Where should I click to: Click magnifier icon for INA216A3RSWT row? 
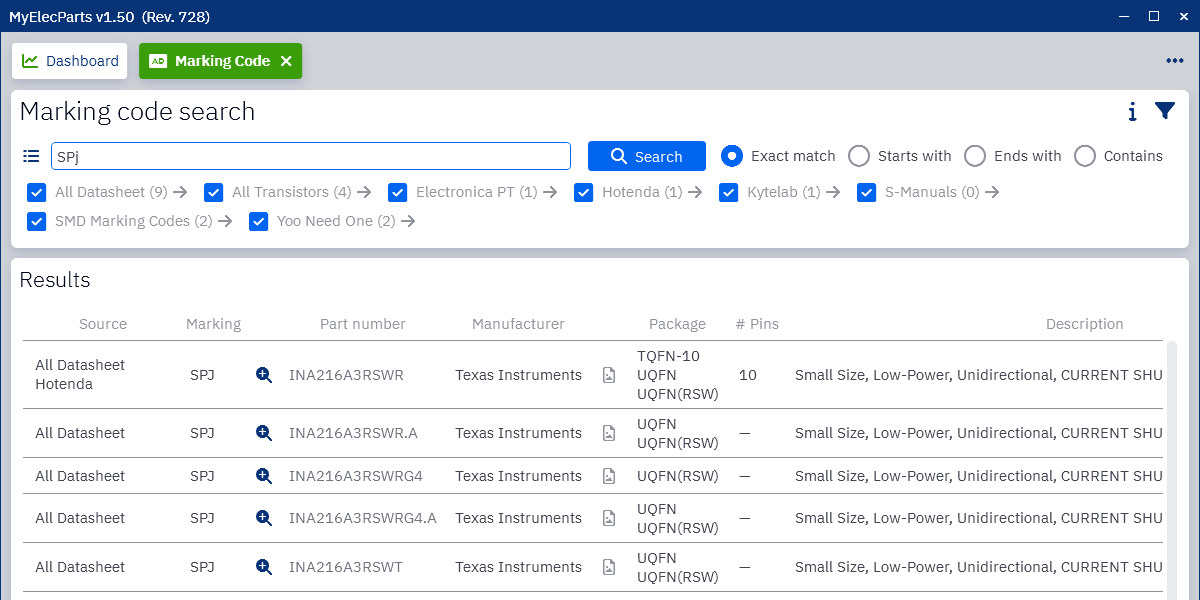(264, 567)
